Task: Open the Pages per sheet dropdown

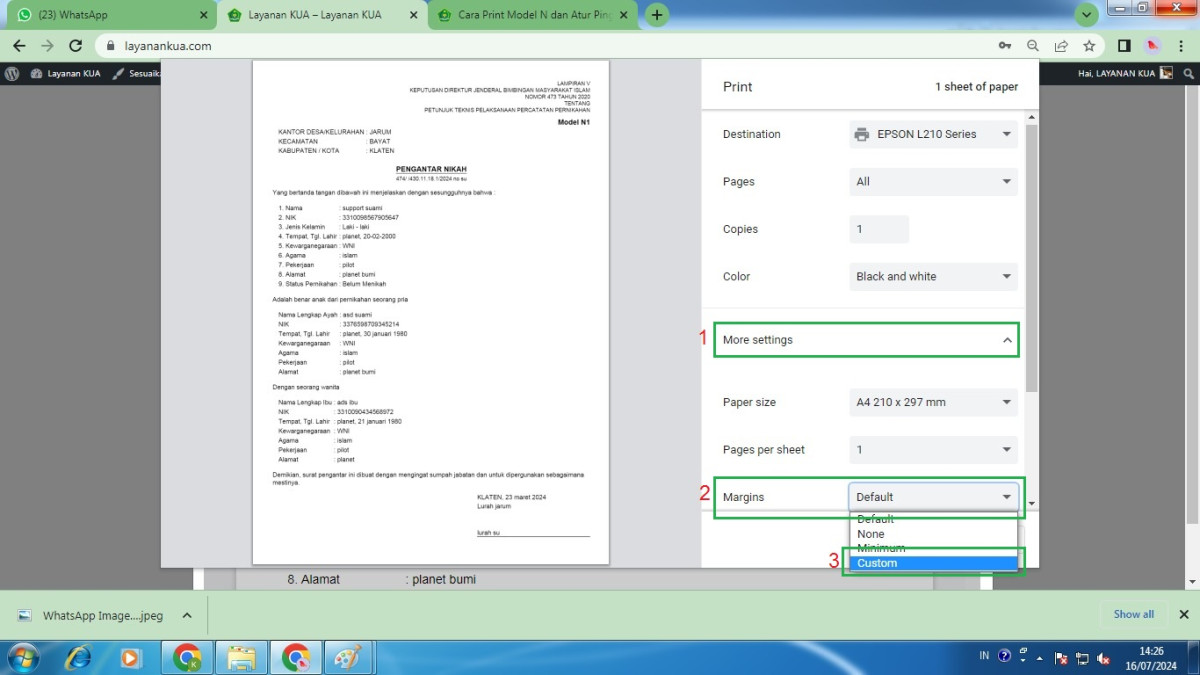Action: click(x=933, y=449)
